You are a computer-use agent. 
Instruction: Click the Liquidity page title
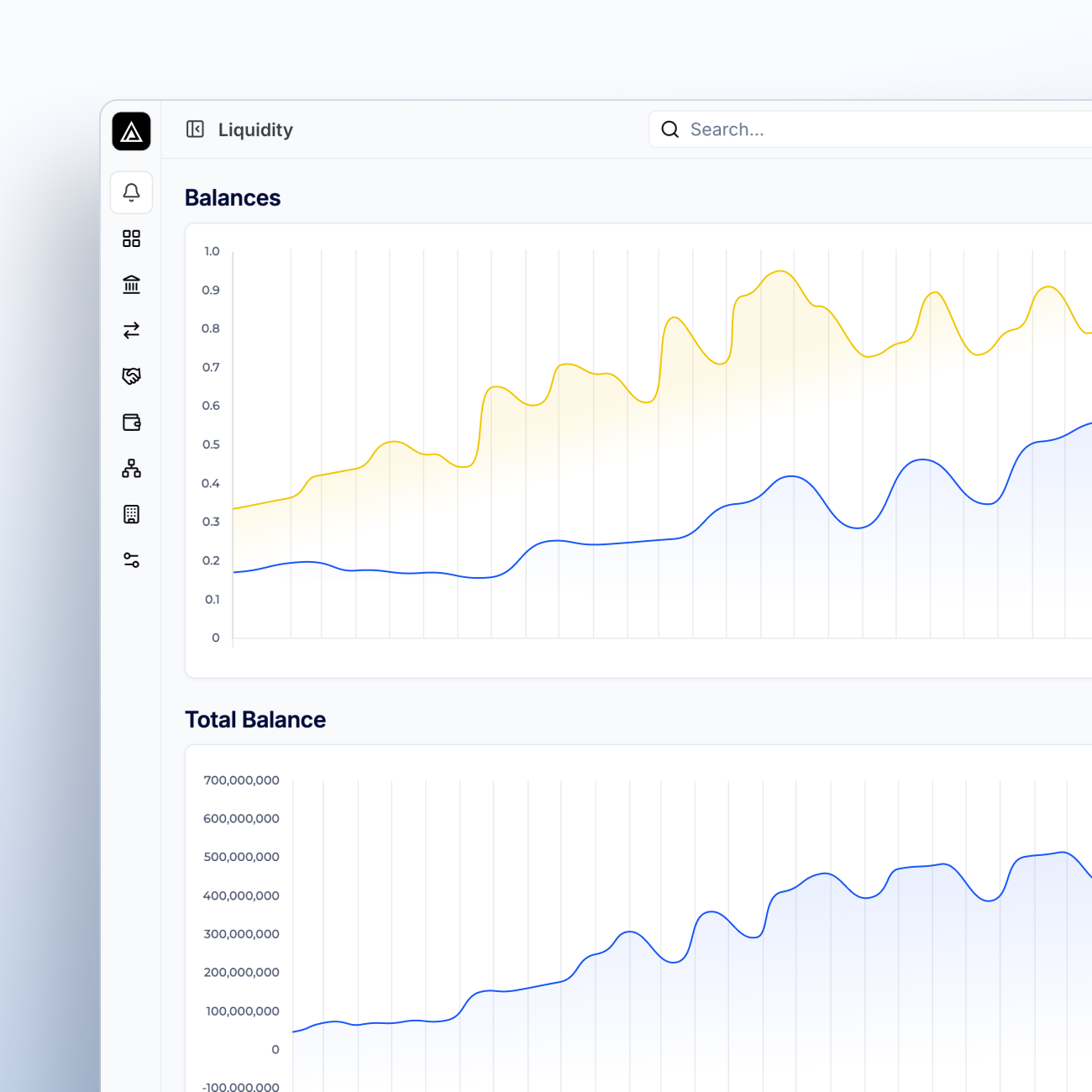point(255,130)
